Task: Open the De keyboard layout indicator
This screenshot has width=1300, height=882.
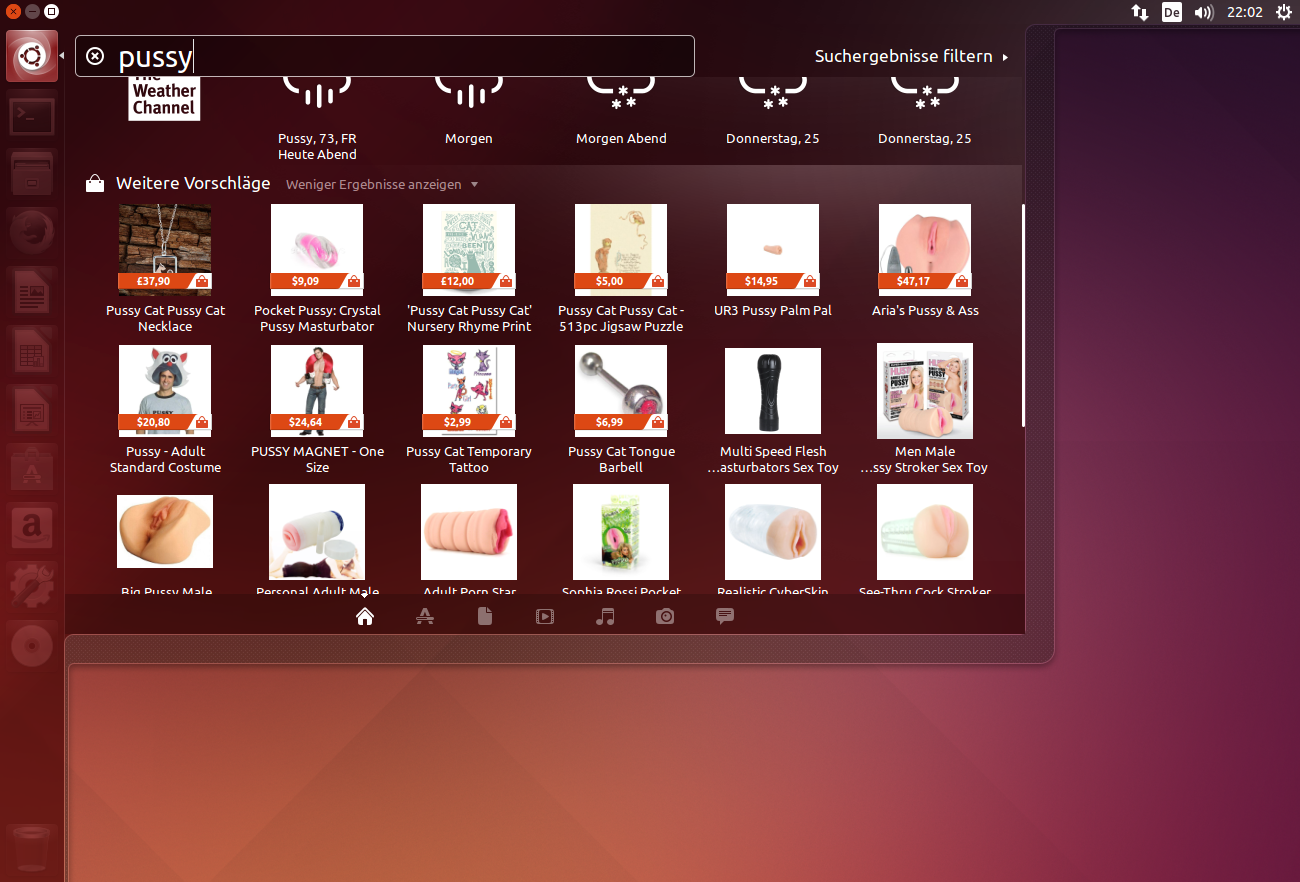Action: [x=1172, y=12]
